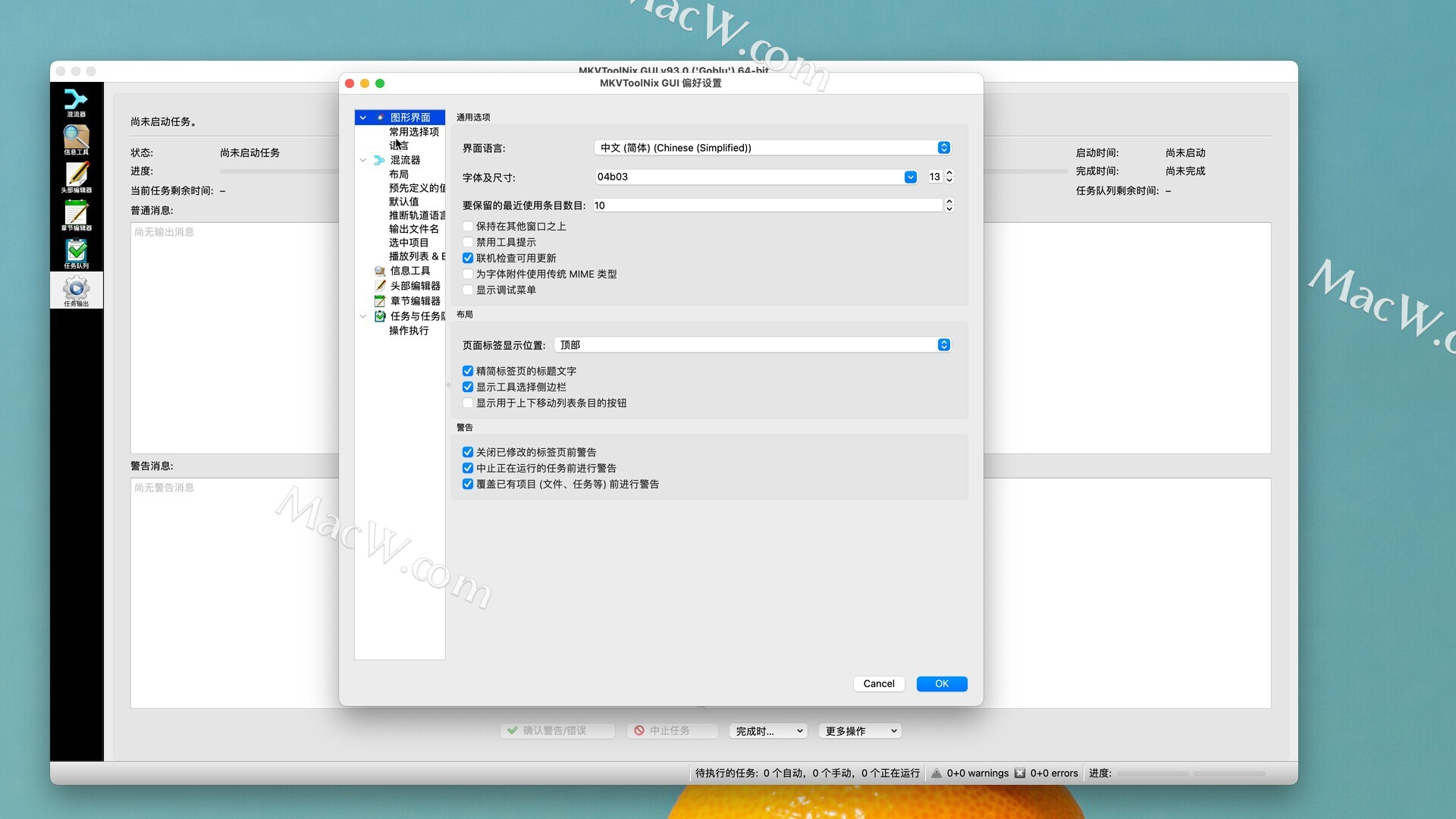Viewport: 1456px width, 819px height.
Task: Collapse the 混流器 tree node
Action: (x=362, y=160)
